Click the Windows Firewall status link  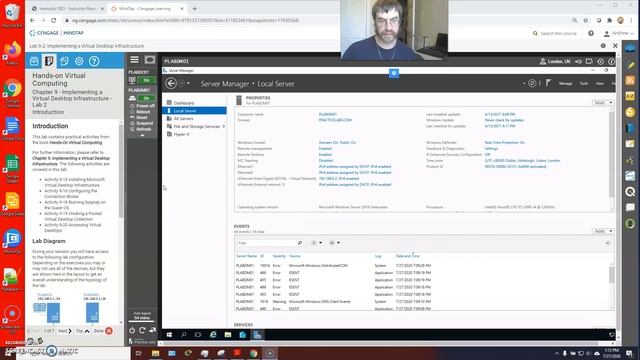(337, 142)
